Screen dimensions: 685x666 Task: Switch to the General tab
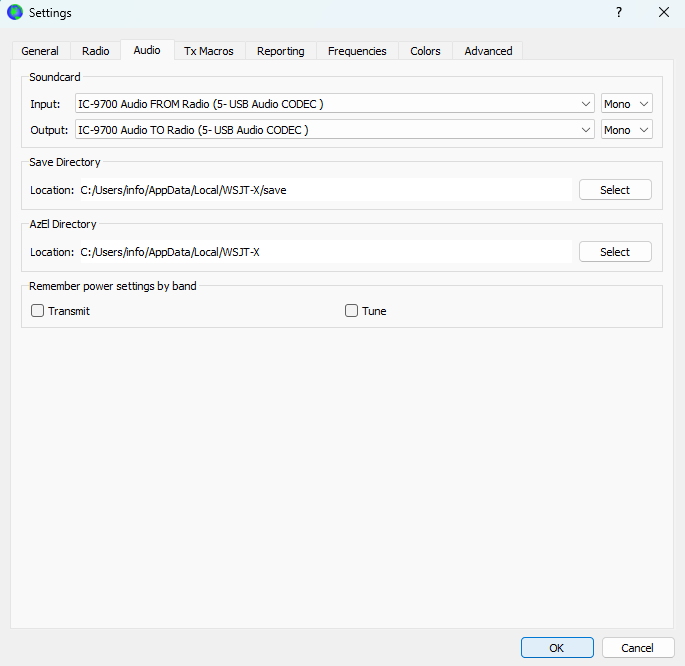[40, 51]
